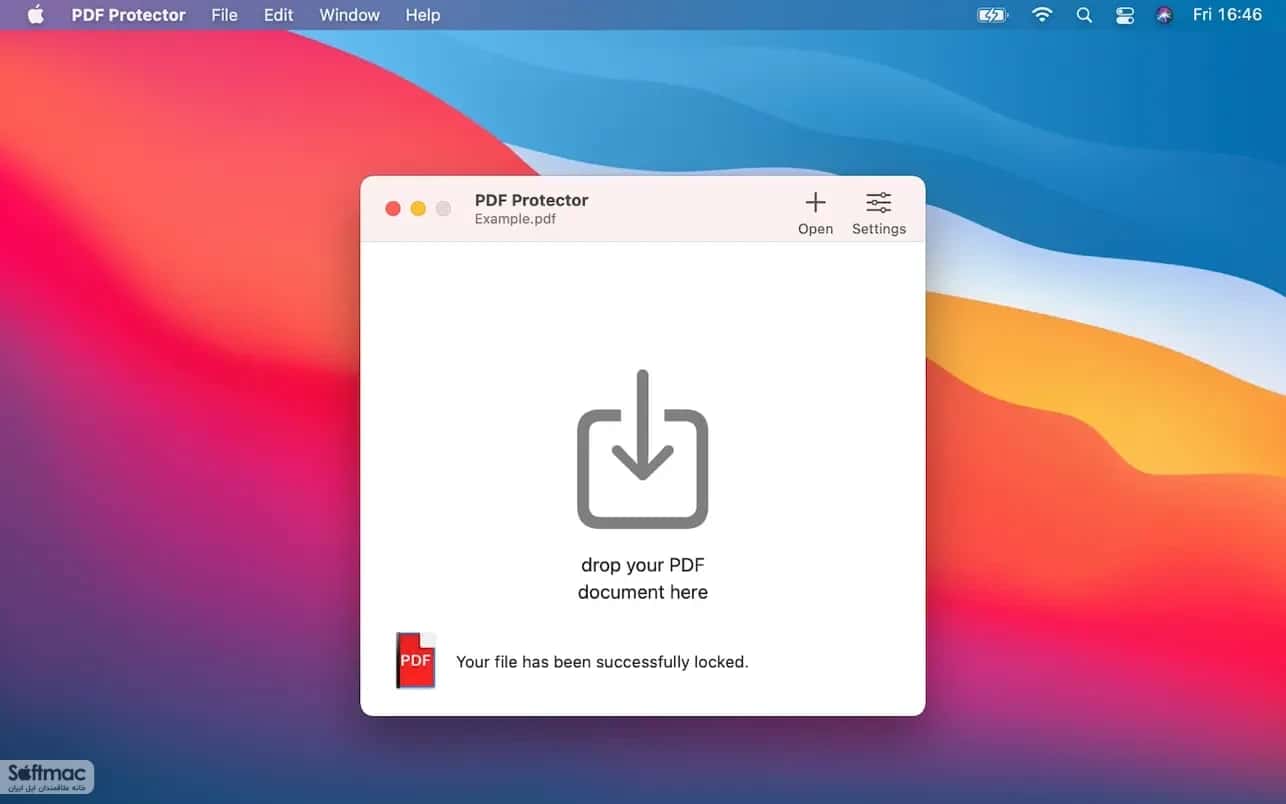
Task: Click the Example.pdf subtitle in title bar
Action: click(x=515, y=219)
